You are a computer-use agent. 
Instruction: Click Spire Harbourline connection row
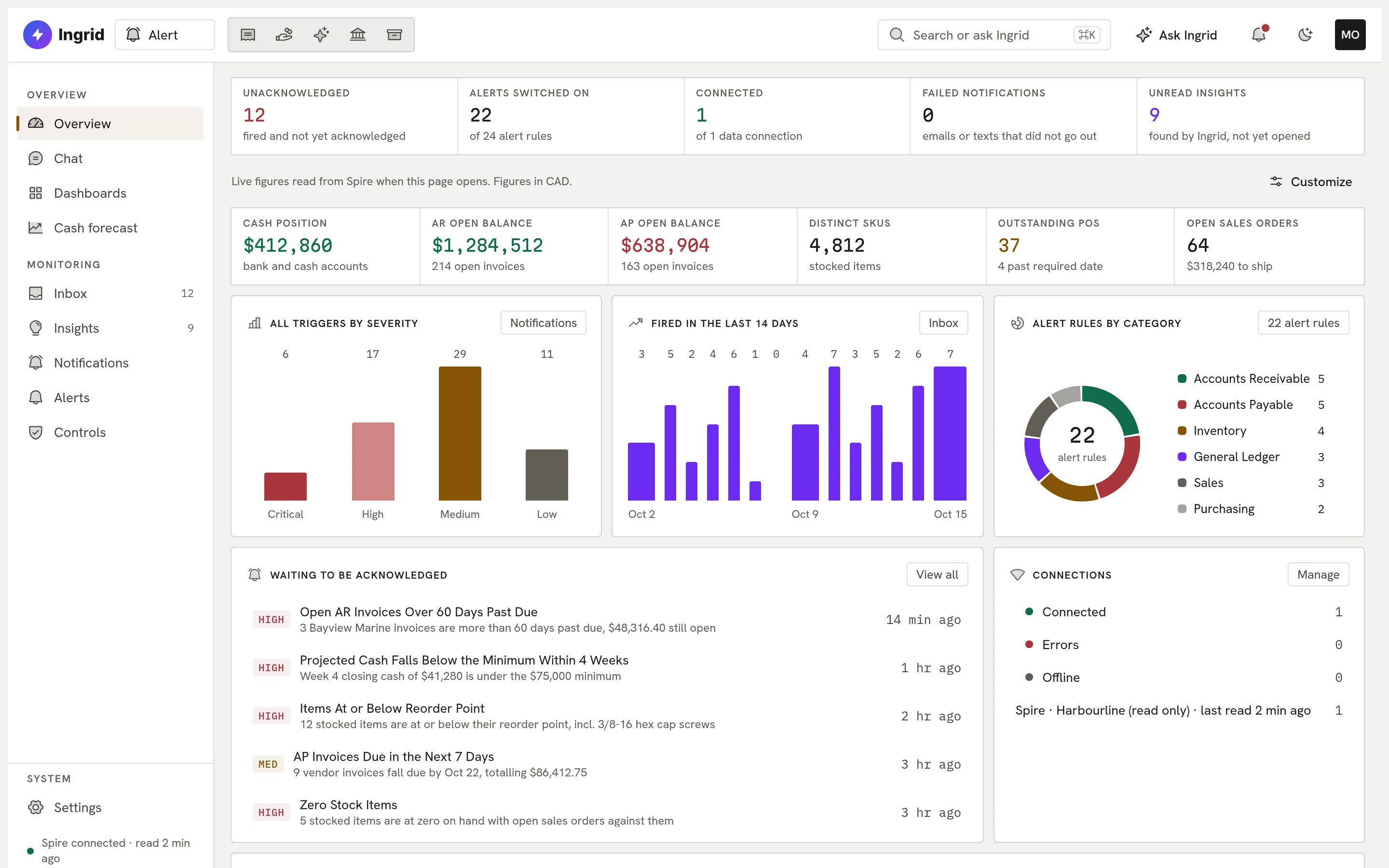[x=1178, y=710]
